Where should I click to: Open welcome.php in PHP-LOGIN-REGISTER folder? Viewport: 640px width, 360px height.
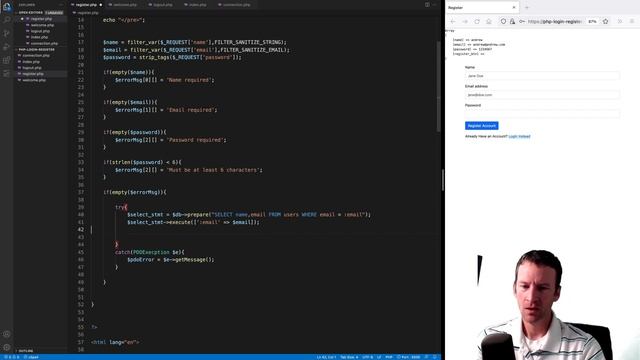(x=34, y=80)
